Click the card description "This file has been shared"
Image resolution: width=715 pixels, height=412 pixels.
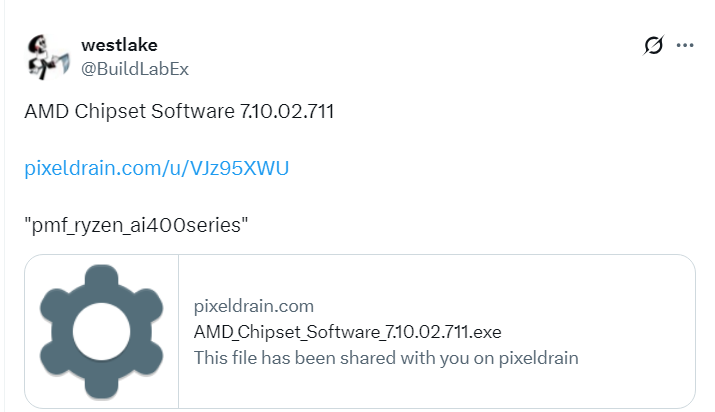point(386,357)
